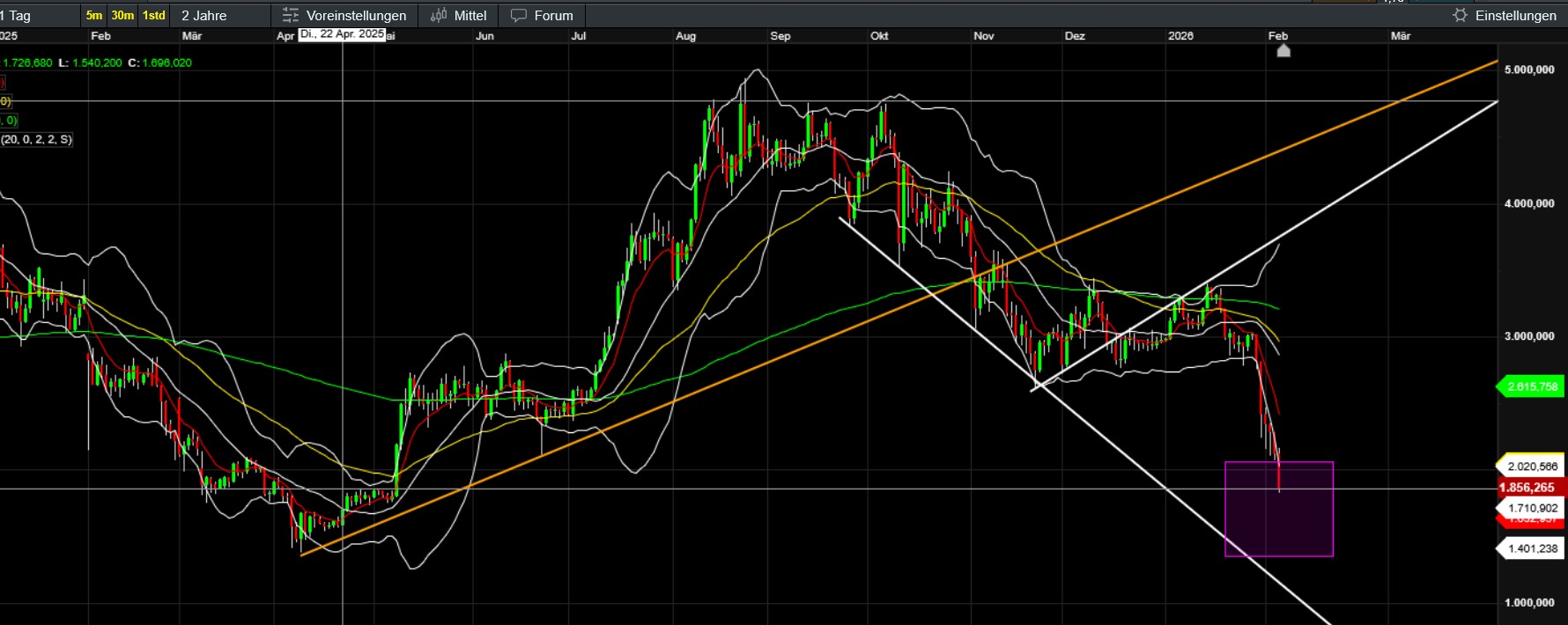Screen dimensions: 1568x625
Task: Click the Voreinstellungen sliders icon
Action: tap(291, 16)
